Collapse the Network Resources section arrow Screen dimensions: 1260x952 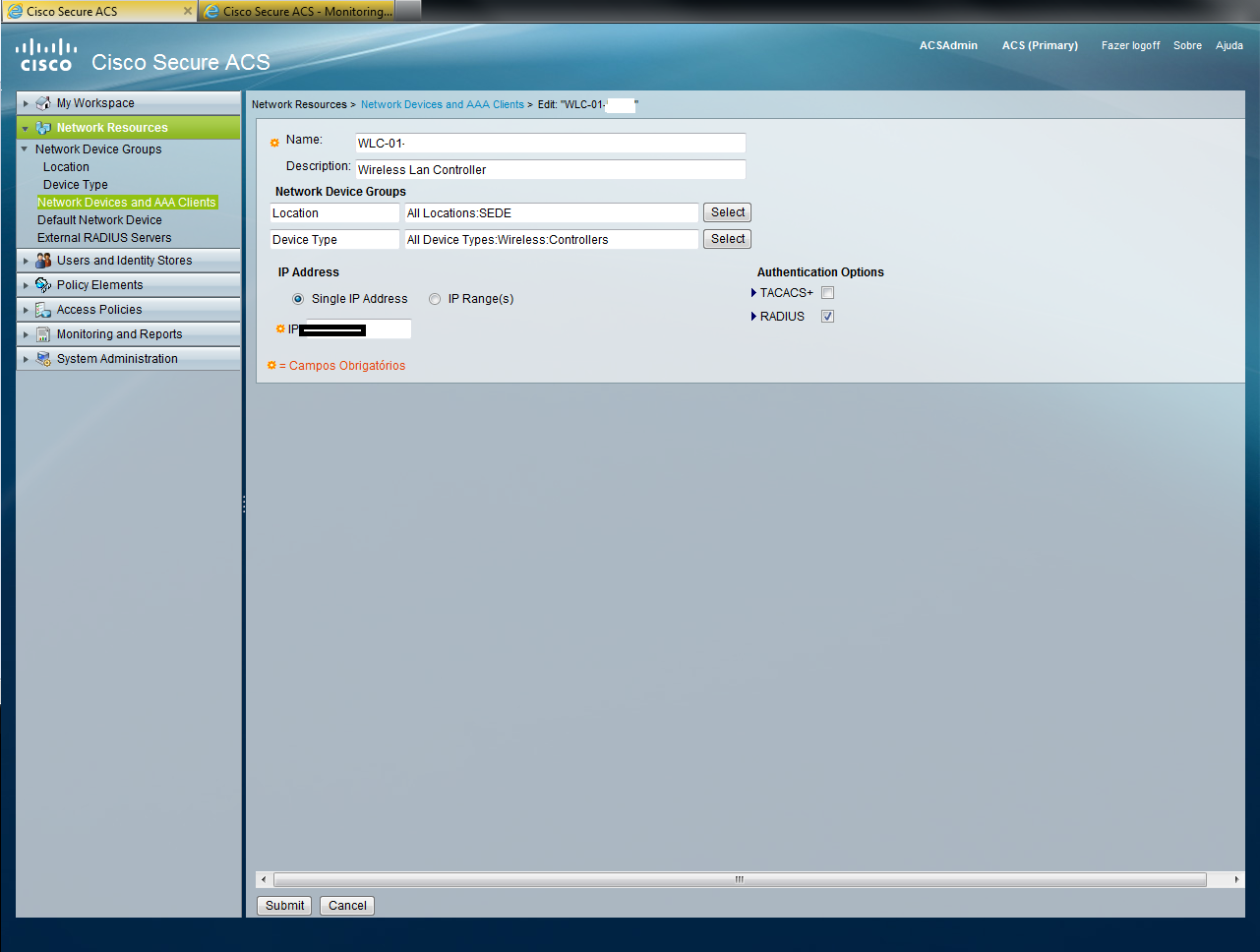26,128
